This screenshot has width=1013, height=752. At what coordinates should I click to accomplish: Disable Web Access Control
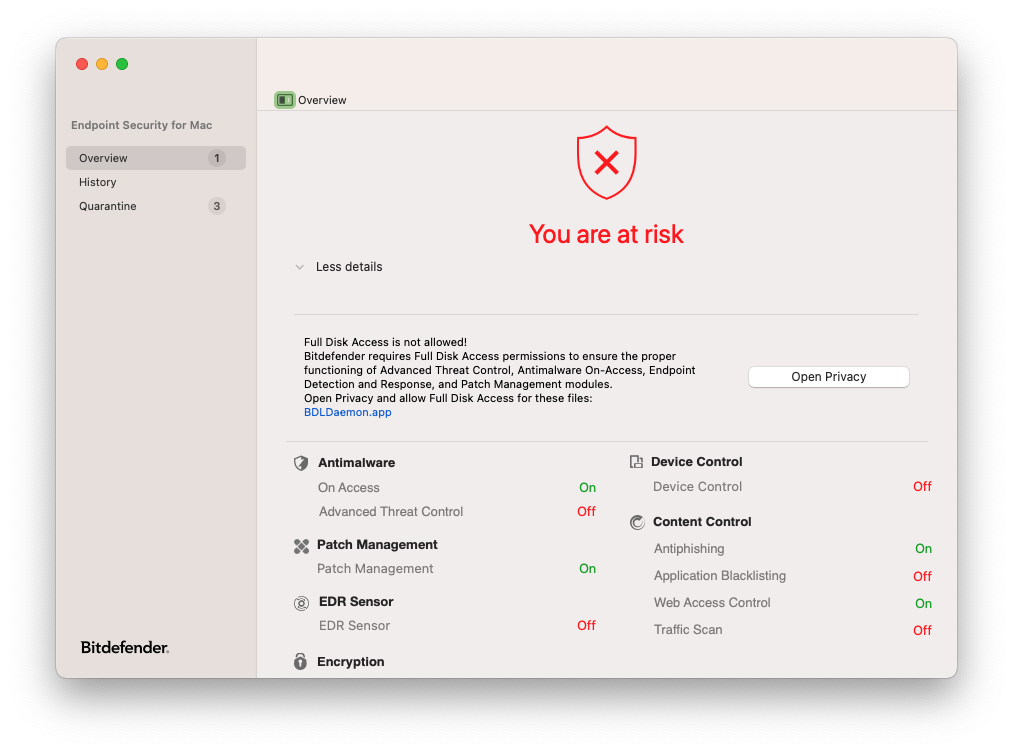click(923, 603)
